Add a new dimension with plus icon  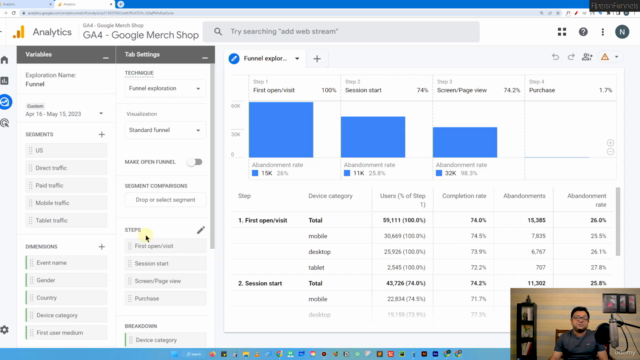[102, 247]
